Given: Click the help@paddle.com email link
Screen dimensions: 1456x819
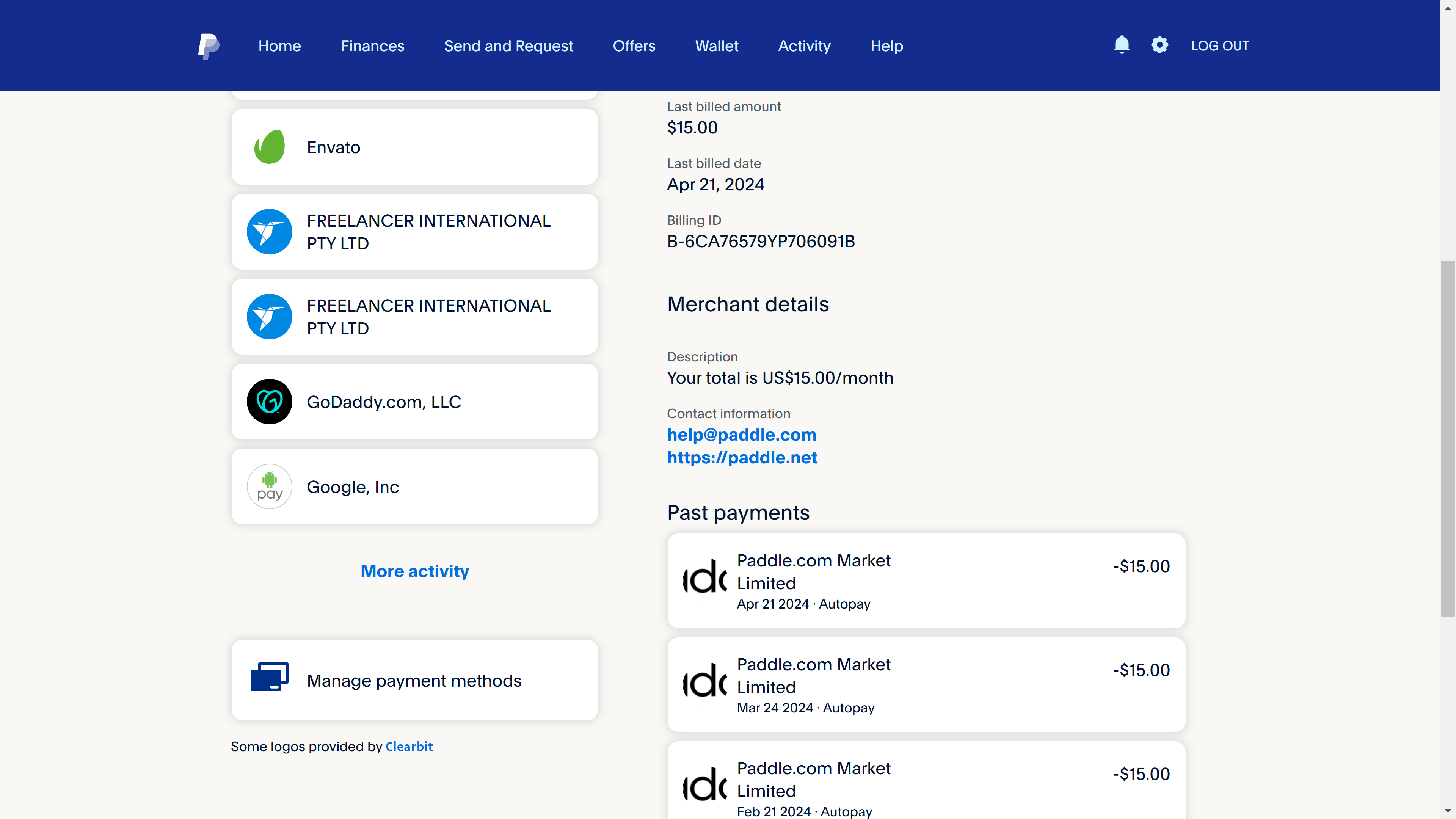Looking at the screenshot, I should pos(742,435).
